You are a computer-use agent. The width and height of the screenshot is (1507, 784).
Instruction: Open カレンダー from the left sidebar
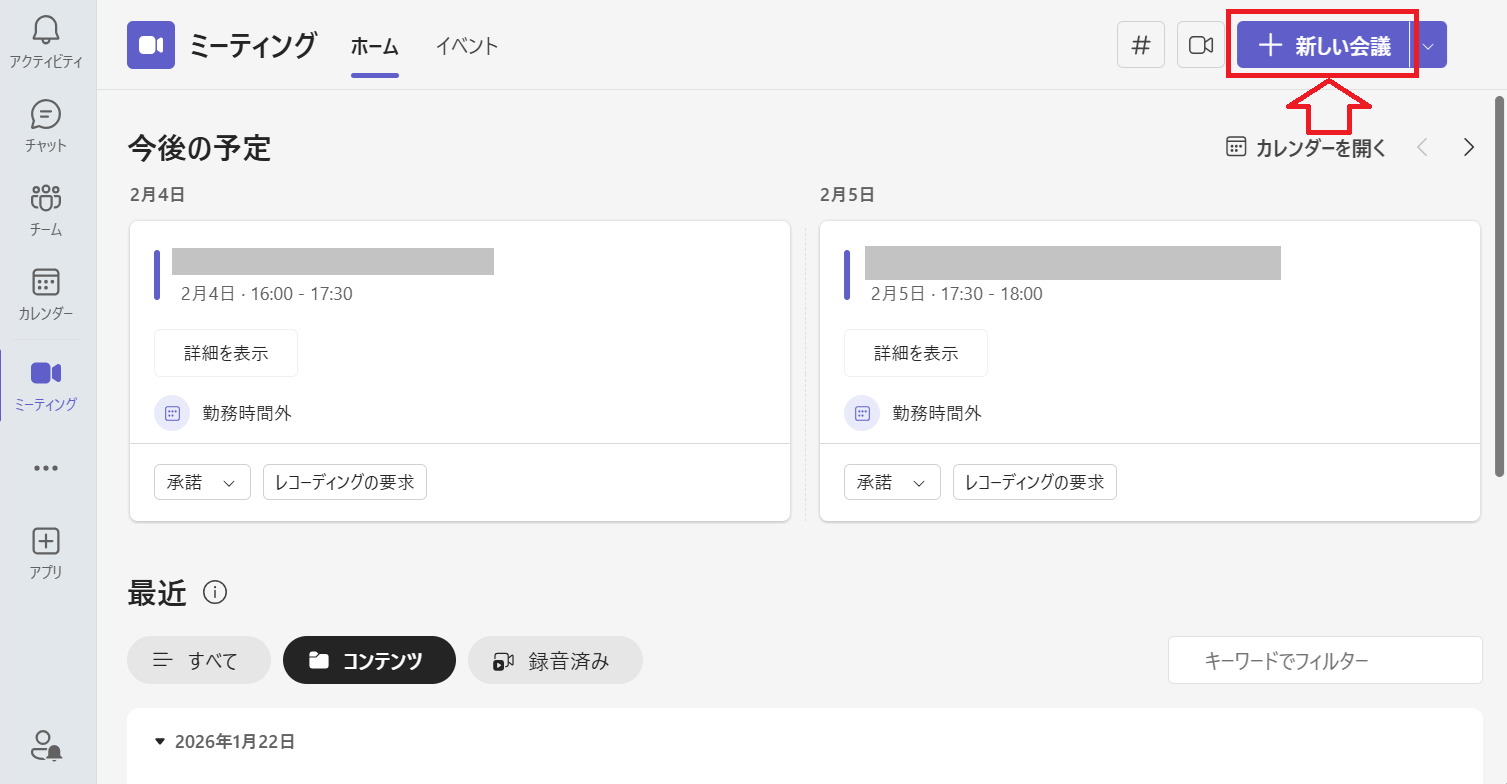[45, 293]
